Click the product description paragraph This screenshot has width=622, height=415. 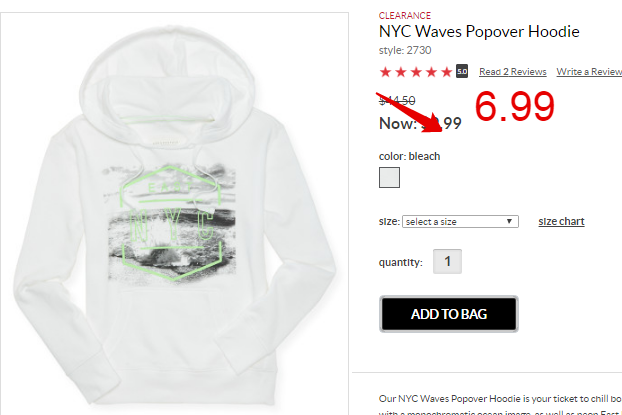pos(500,405)
